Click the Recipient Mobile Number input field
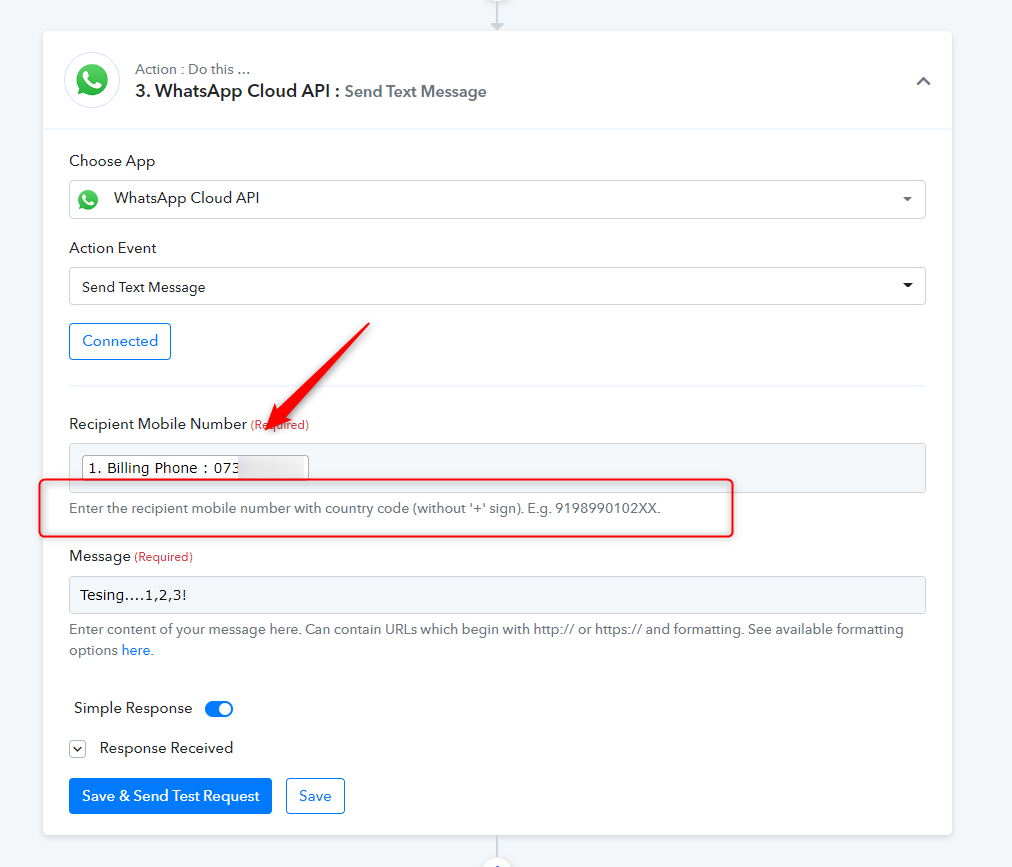Image resolution: width=1012 pixels, height=867 pixels. coord(497,467)
